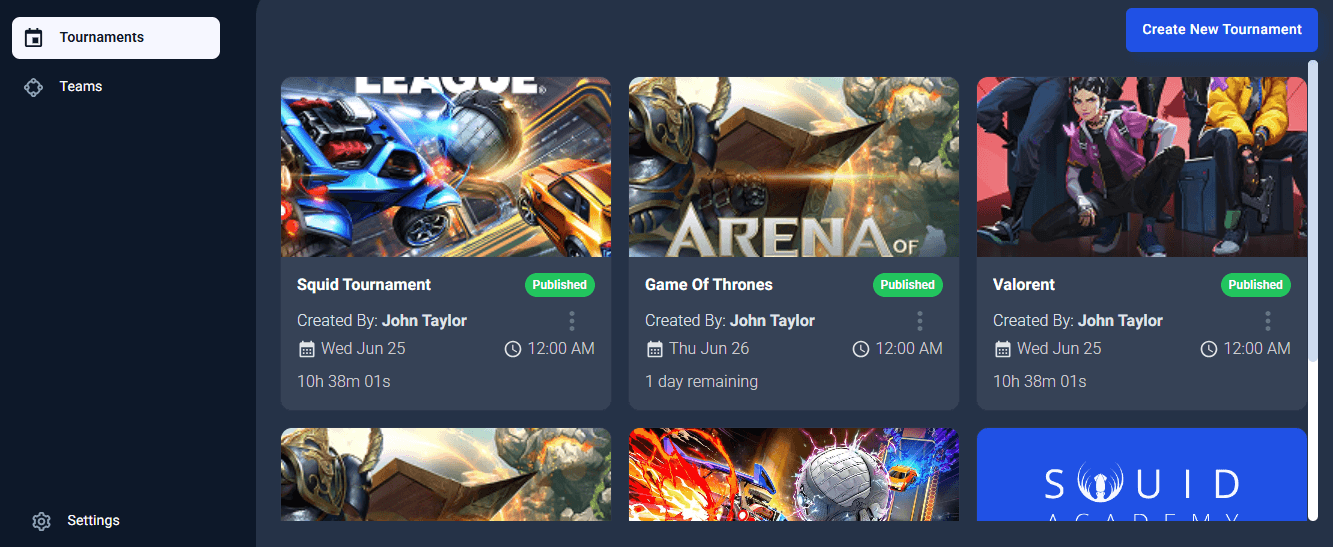Click clock icon on Squid Tournament card
The height and width of the screenshot is (547, 1333).
tap(513, 349)
